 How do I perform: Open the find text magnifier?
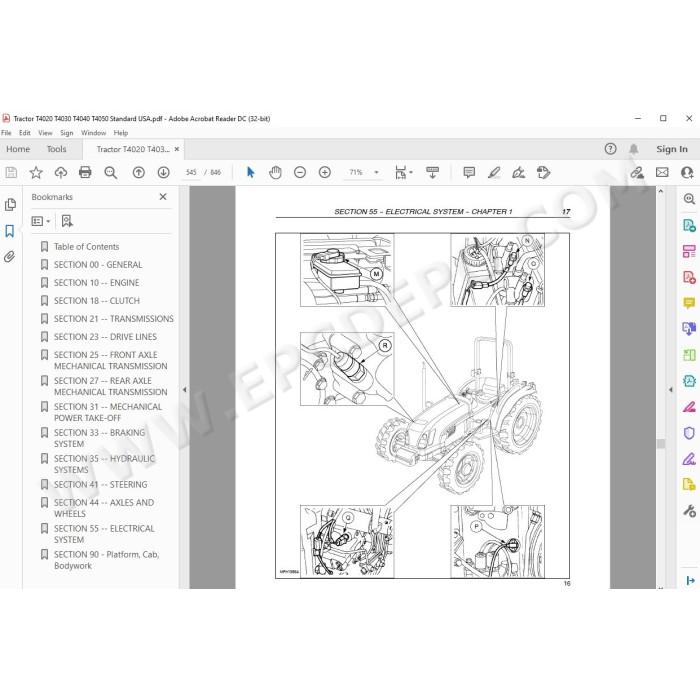point(110,172)
